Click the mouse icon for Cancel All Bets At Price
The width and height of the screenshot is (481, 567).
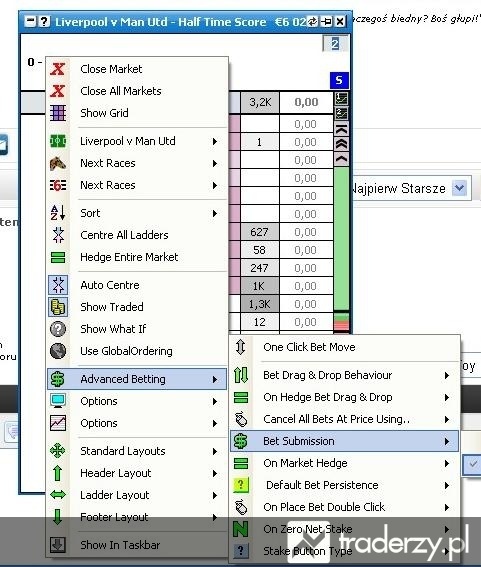pyautogui.click(x=241, y=419)
